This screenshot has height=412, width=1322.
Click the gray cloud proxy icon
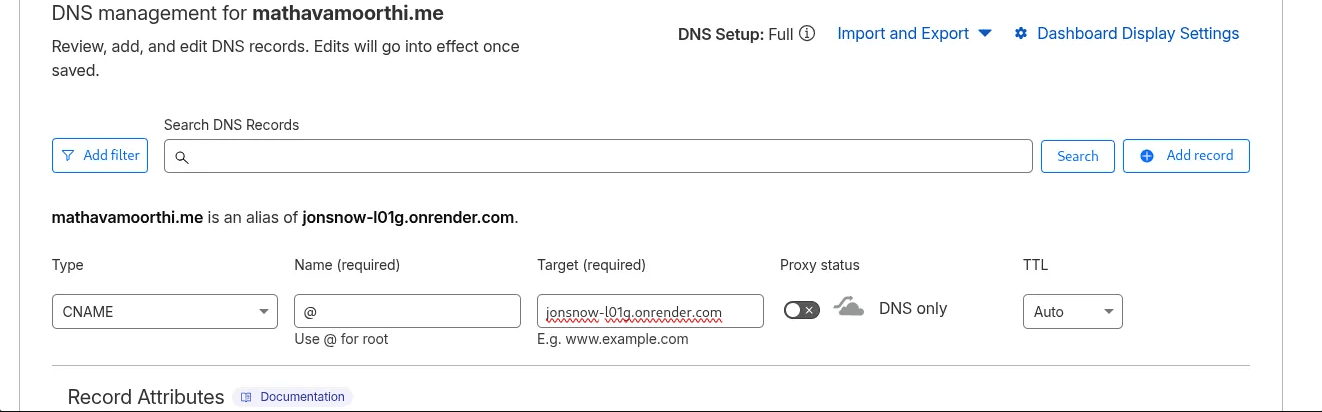(849, 308)
